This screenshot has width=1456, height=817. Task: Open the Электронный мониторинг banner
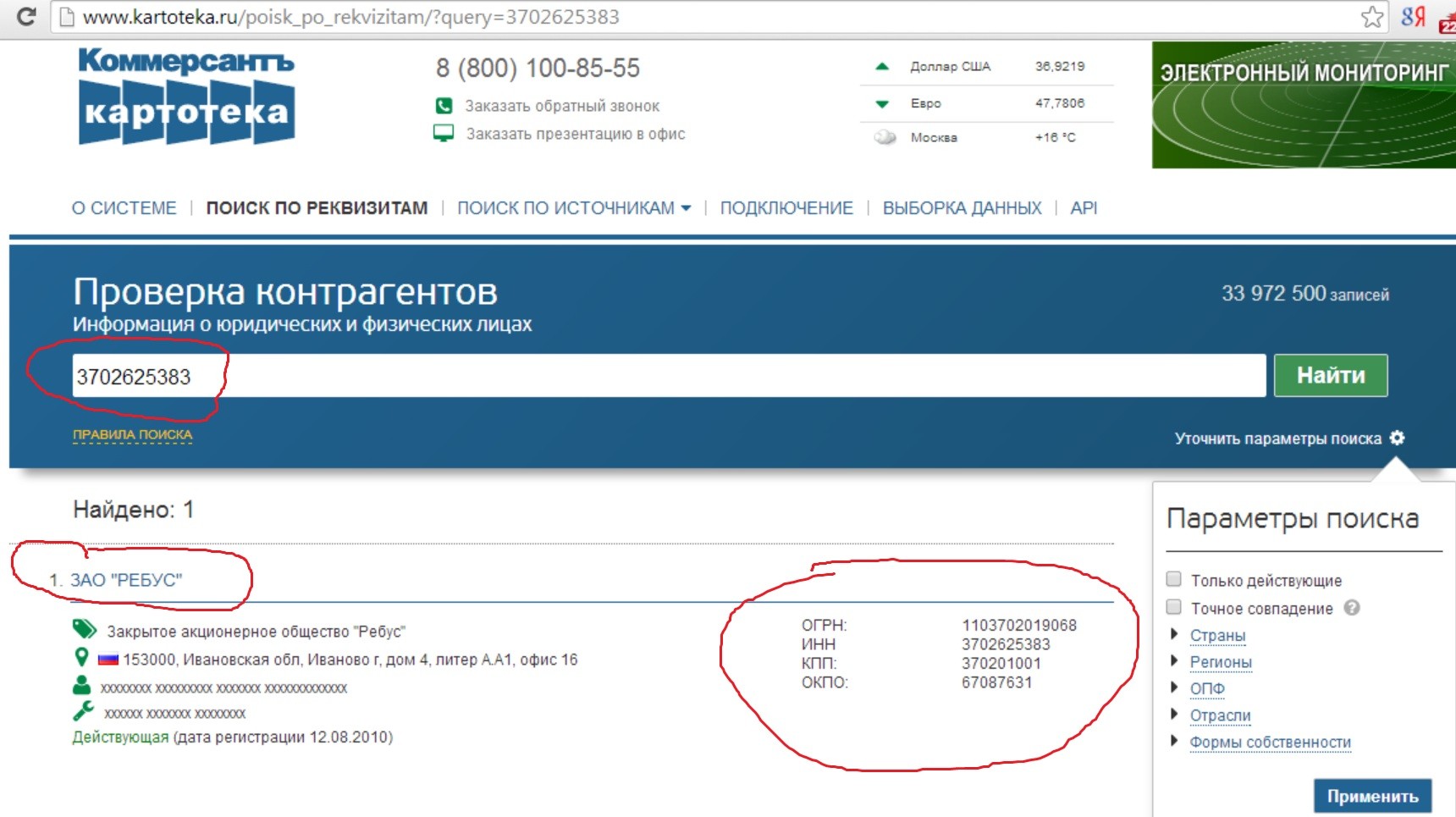pyautogui.click(x=1304, y=105)
